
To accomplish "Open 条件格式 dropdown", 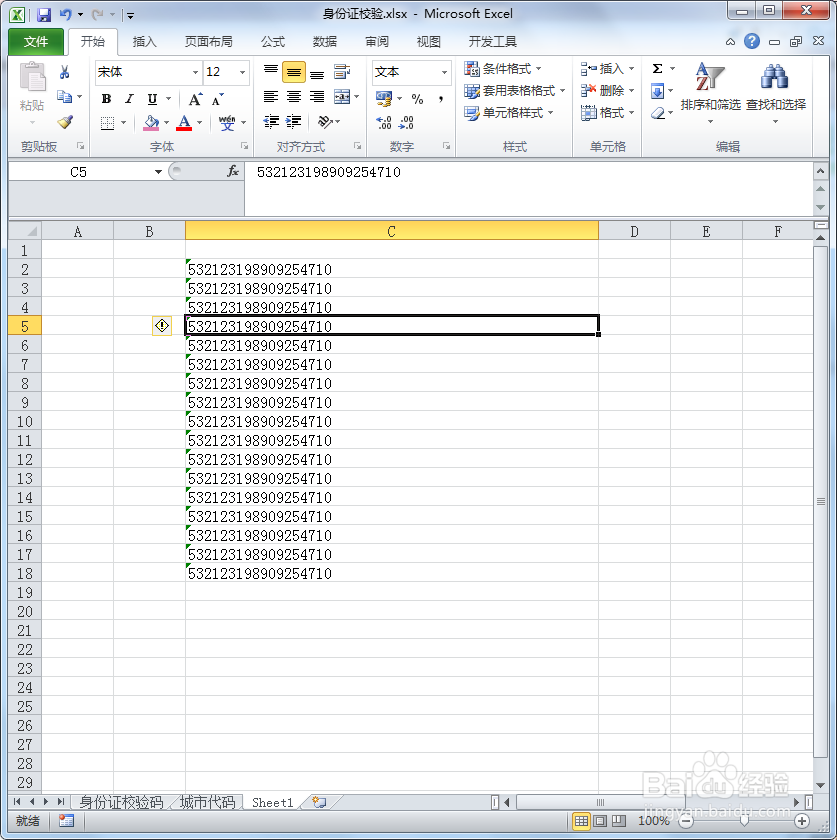I will 503,69.
